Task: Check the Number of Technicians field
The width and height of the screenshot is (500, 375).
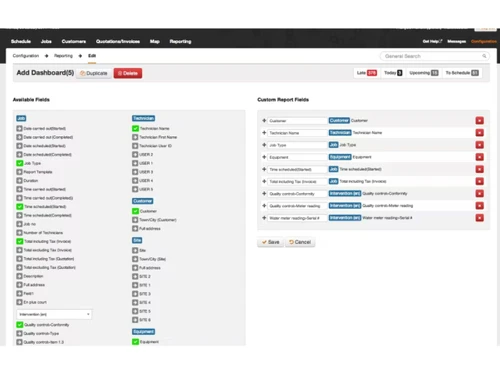Action: click(19, 233)
